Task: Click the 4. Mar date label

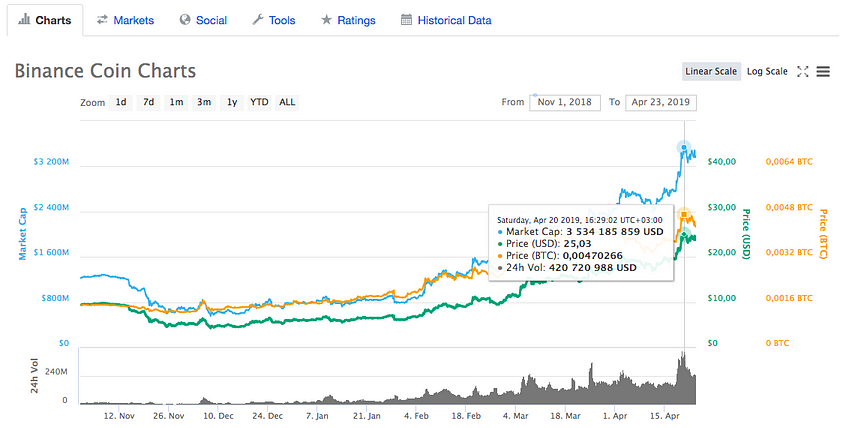Action: [515, 416]
